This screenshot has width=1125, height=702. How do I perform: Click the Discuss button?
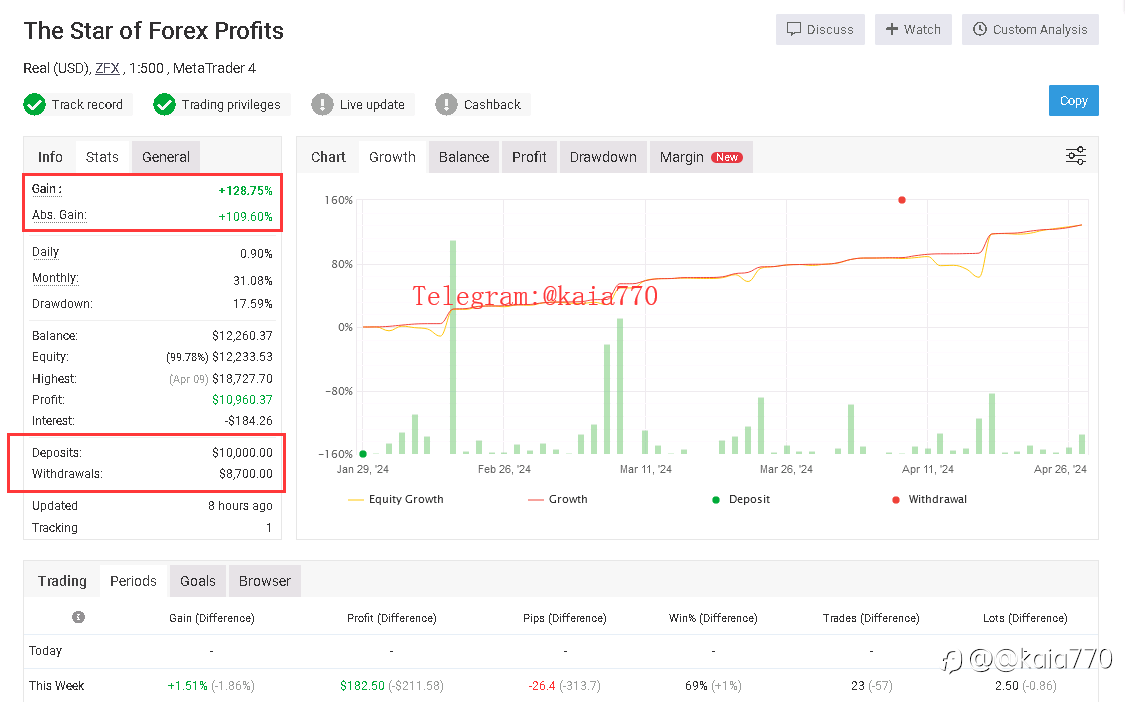pyautogui.click(x=820, y=29)
